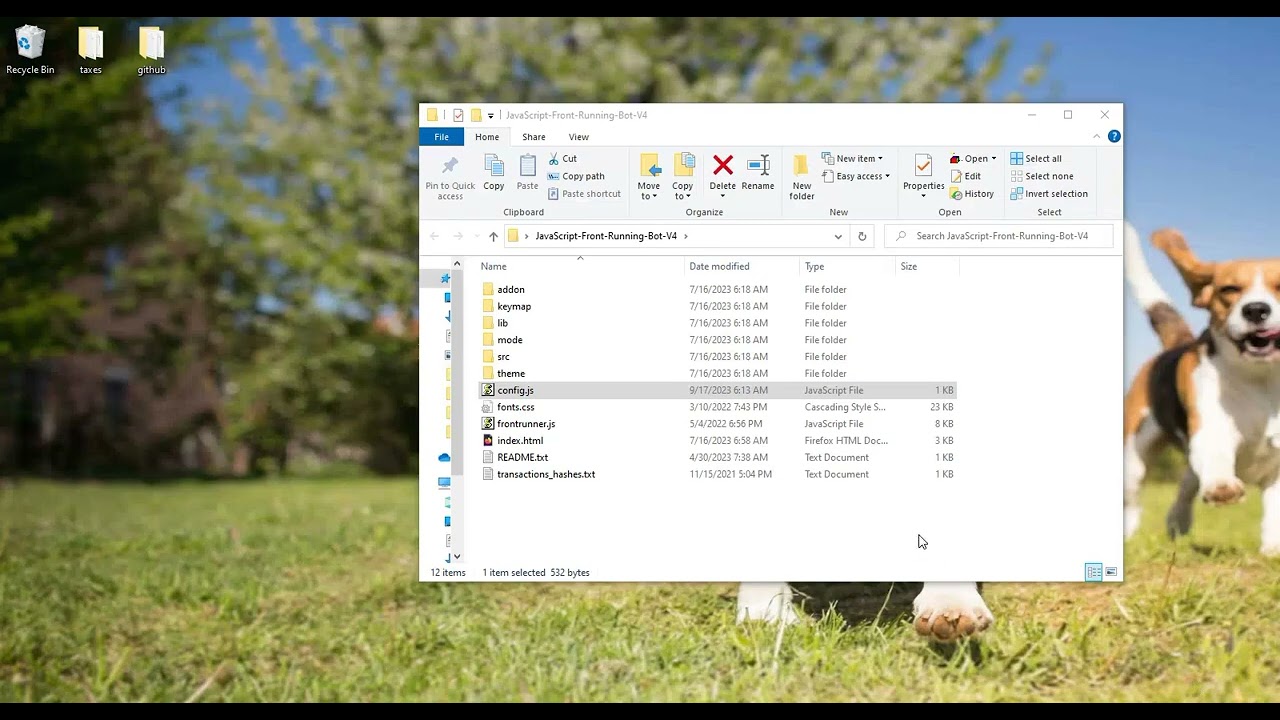Image resolution: width=1280 pixels, height=720 pixels.
Task: Open the Open dropdown in ribbon
Action: coord(973,158)
